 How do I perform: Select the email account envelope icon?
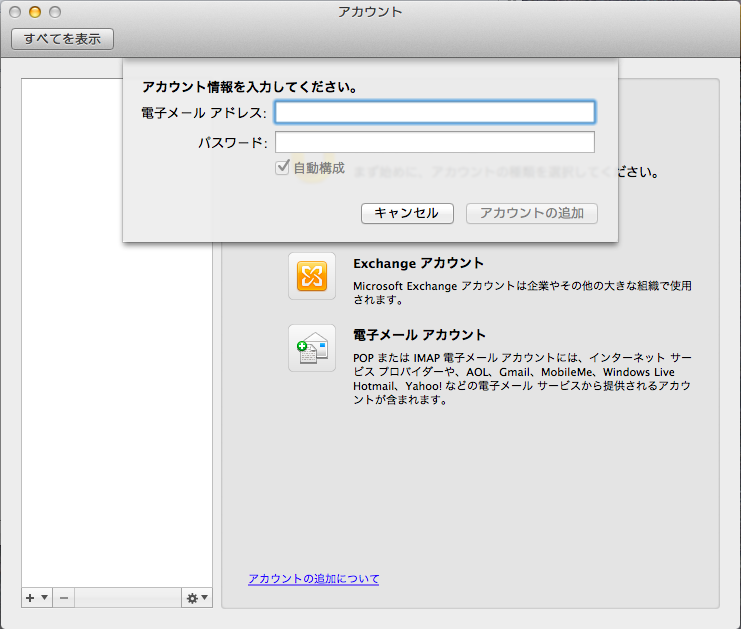312,348
